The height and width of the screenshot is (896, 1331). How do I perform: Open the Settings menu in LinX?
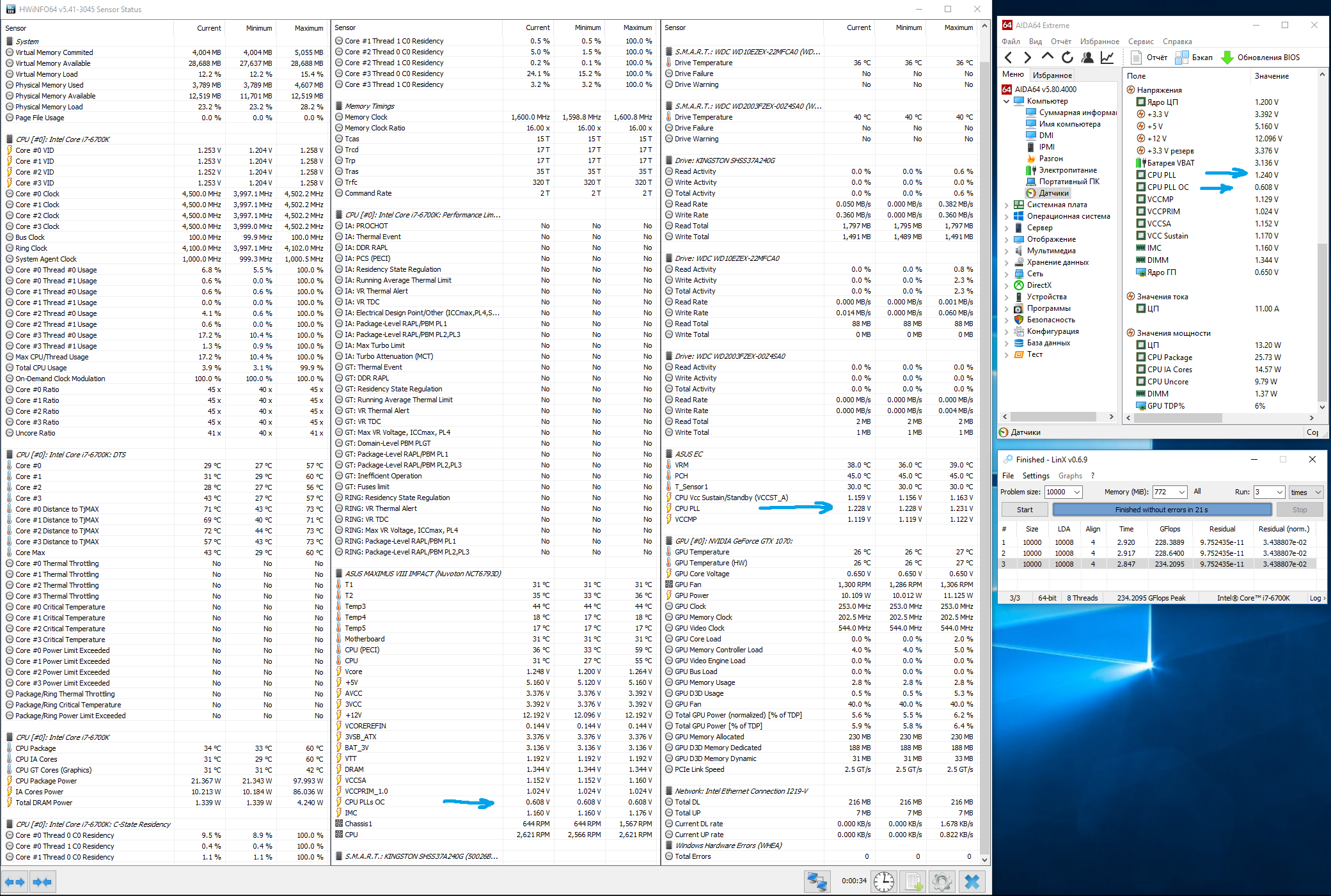1036,476
